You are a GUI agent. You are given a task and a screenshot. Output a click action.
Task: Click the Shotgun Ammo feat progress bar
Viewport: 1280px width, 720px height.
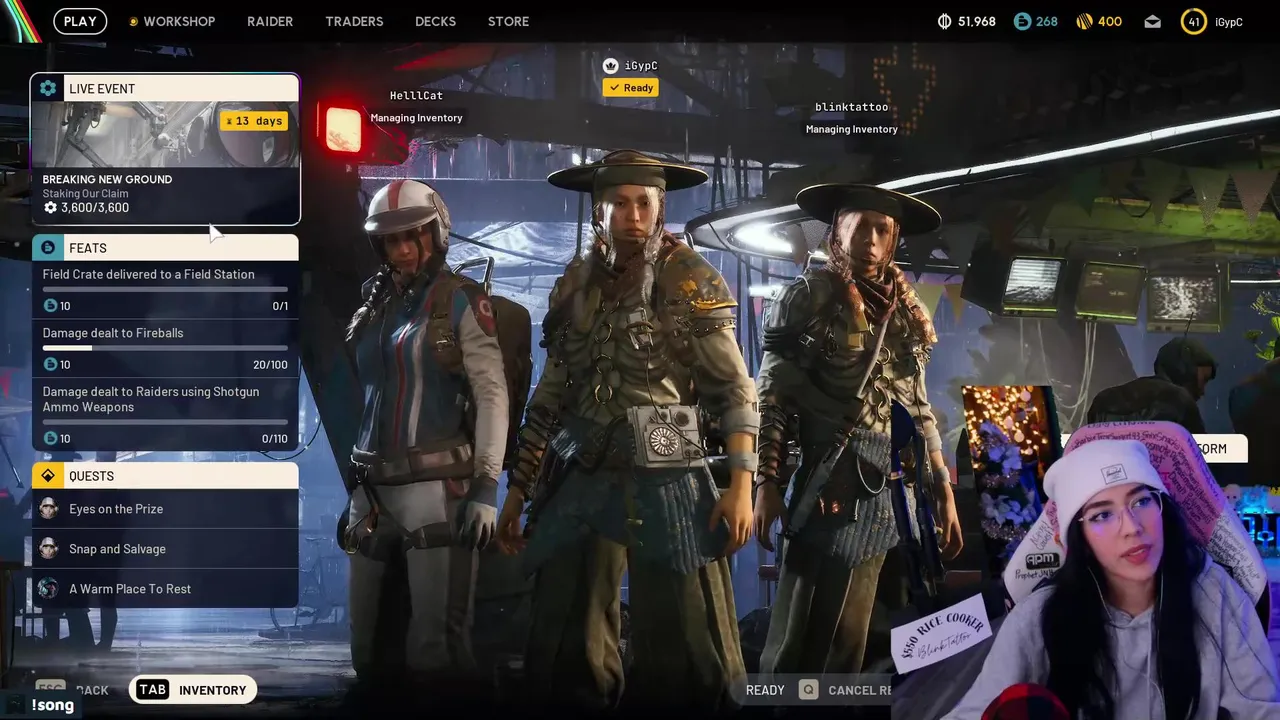coord(165,422)
